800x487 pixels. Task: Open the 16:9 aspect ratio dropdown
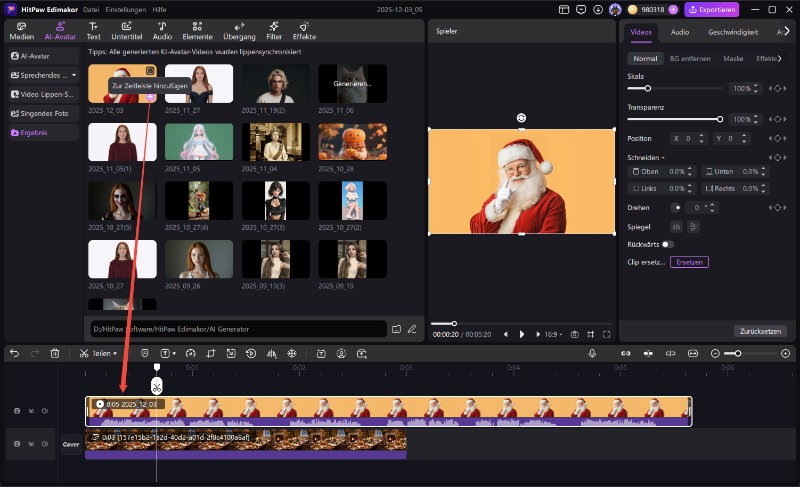tap(553, 335)
